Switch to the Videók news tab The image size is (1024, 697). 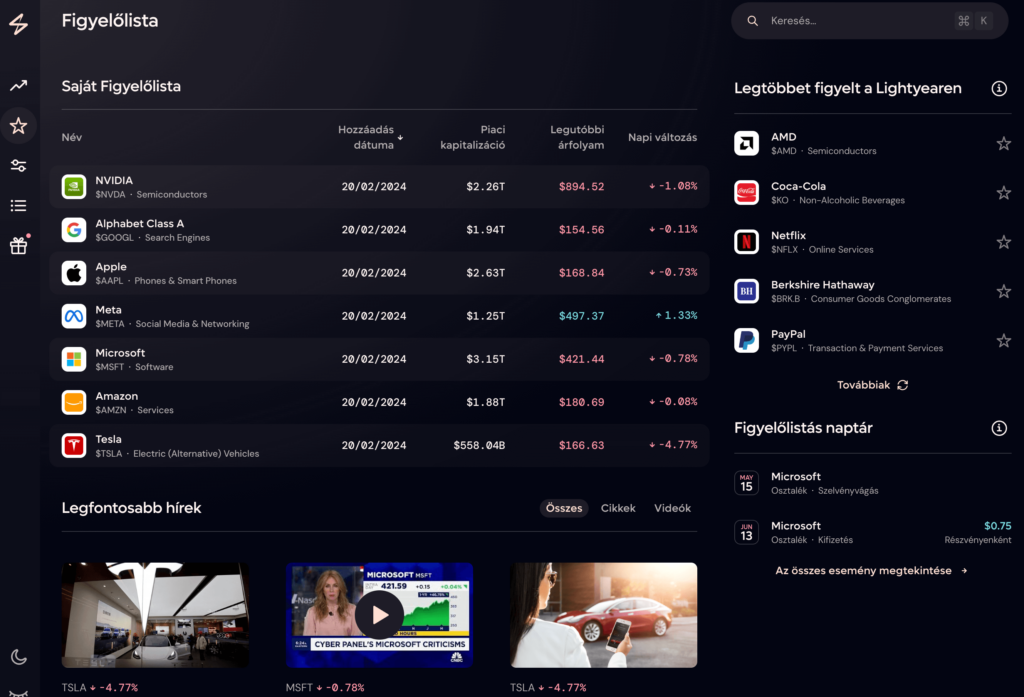[672, 508]
